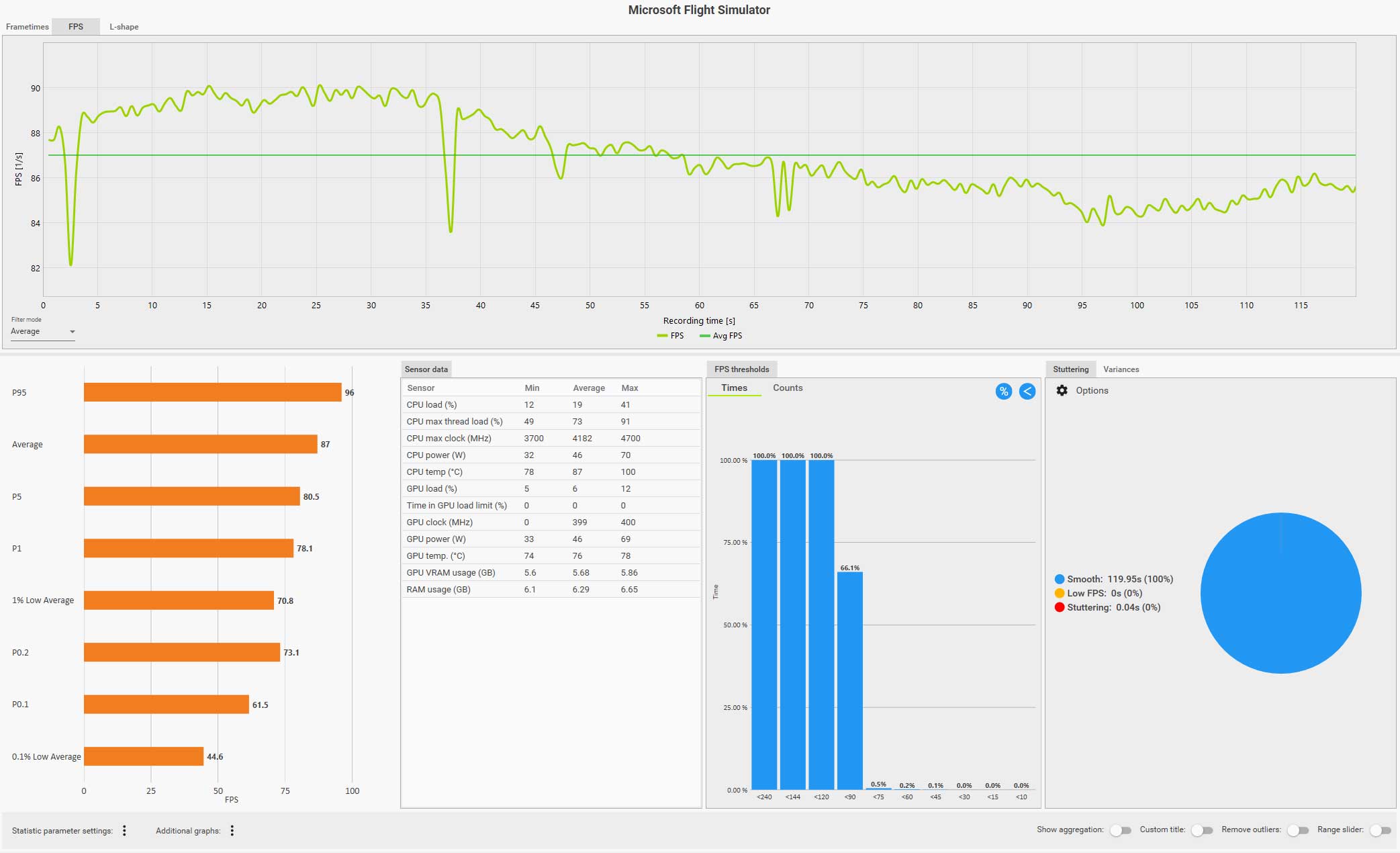The height and width of the screenshot is (853, 1400).
Task: Enable Show aggregation switch
Action: click(1120, 831)
